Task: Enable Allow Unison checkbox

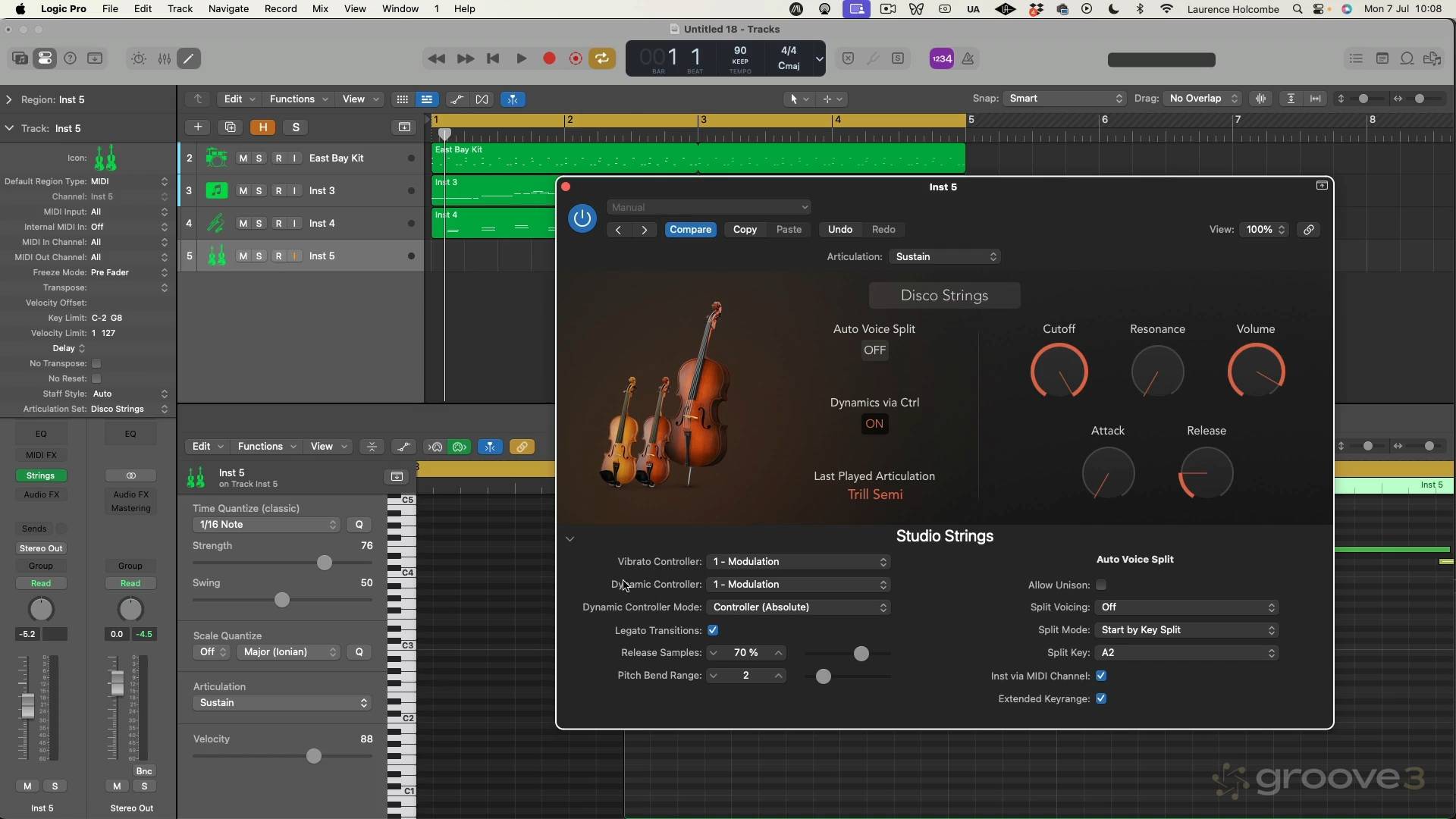Action: click(x=1101, y=585)
